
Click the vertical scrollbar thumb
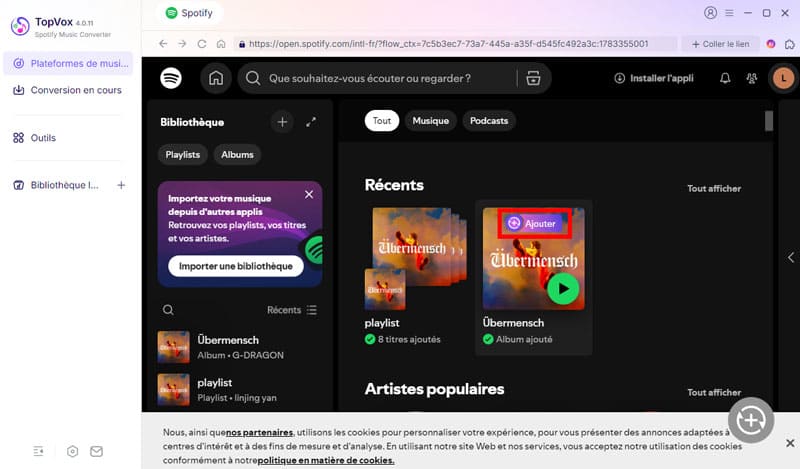[x=769, y=121]
